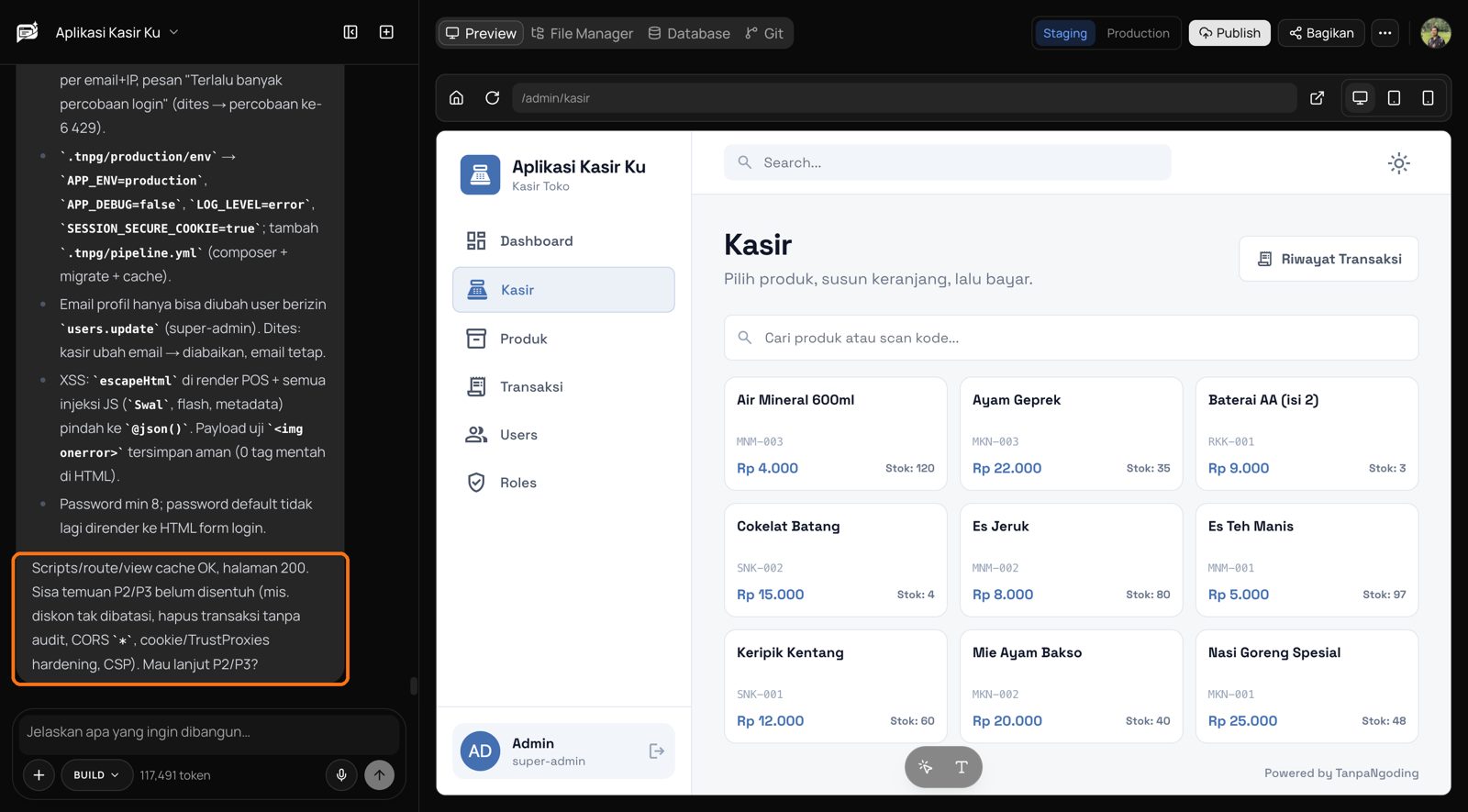Toggle light/dark theme sun icon
The image size is (1468, 812).
click(x=1398, y=163)
